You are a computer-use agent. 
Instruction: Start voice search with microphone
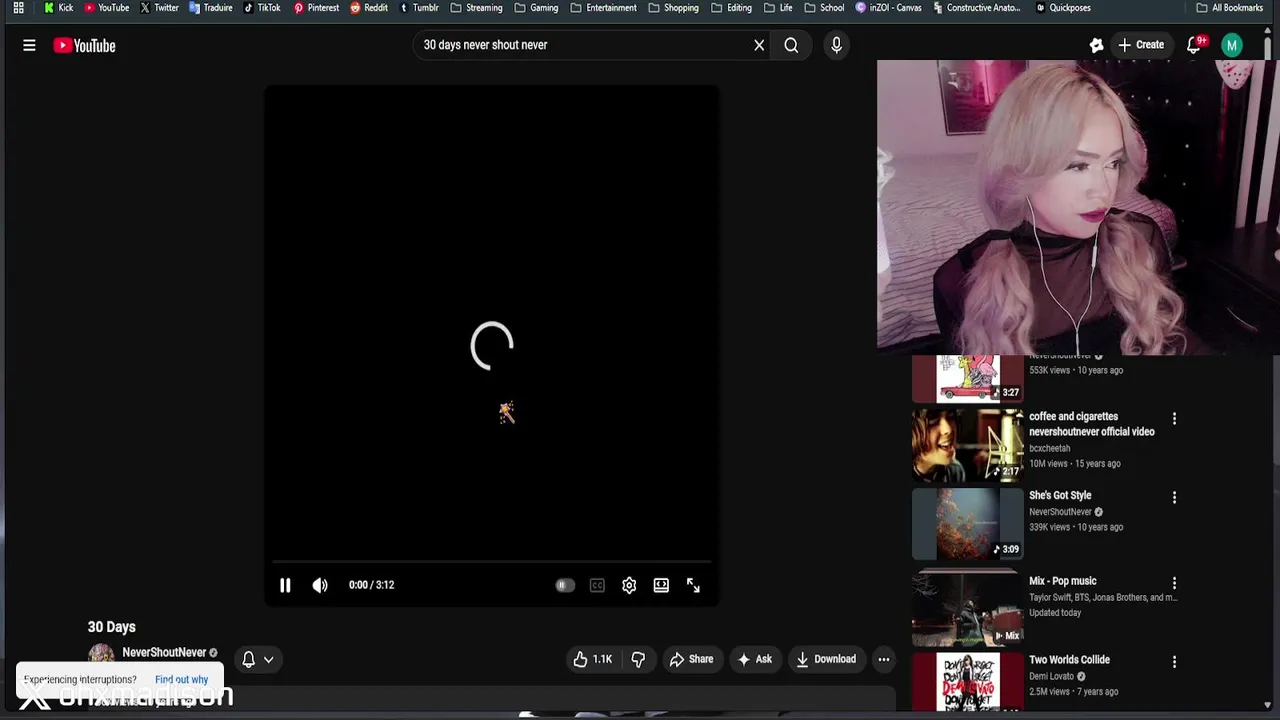click(837, 45)
